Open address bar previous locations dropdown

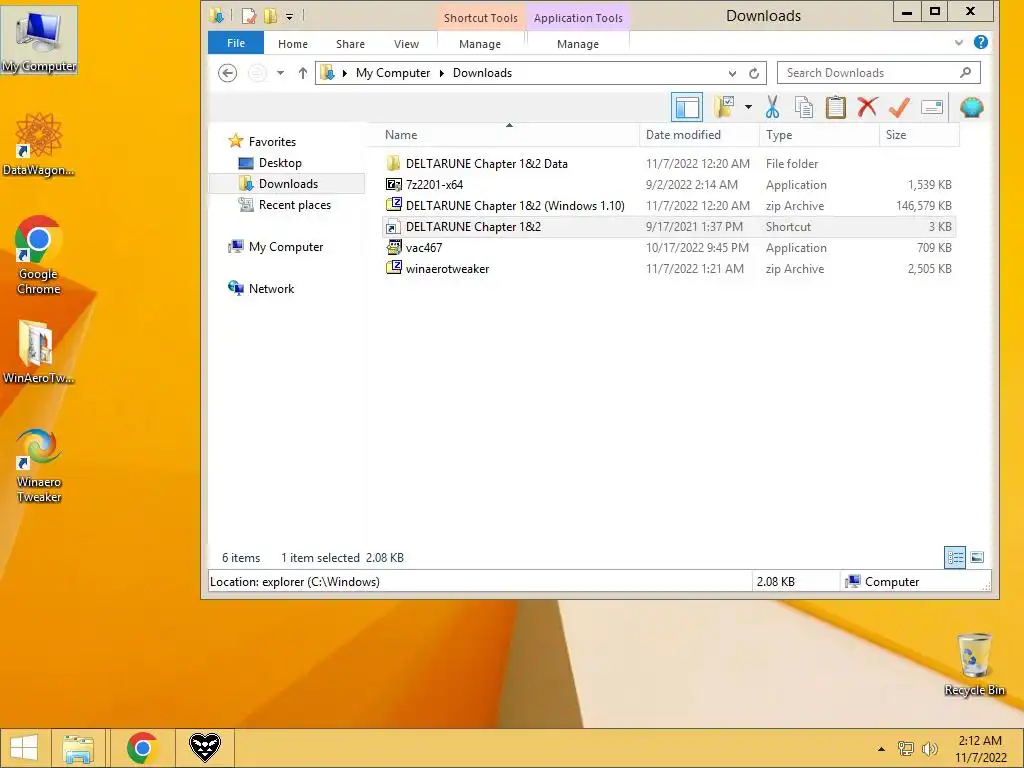[732, 73]
